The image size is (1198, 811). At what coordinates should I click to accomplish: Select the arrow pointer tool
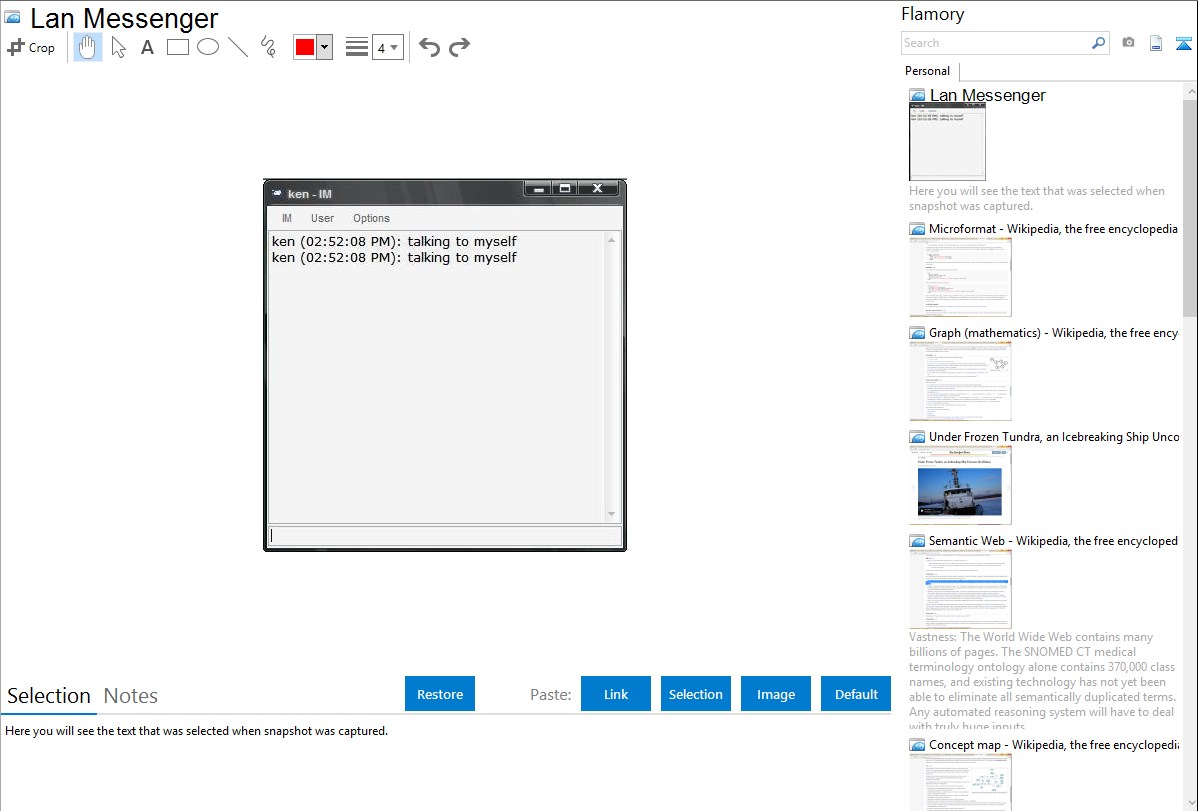118,47
